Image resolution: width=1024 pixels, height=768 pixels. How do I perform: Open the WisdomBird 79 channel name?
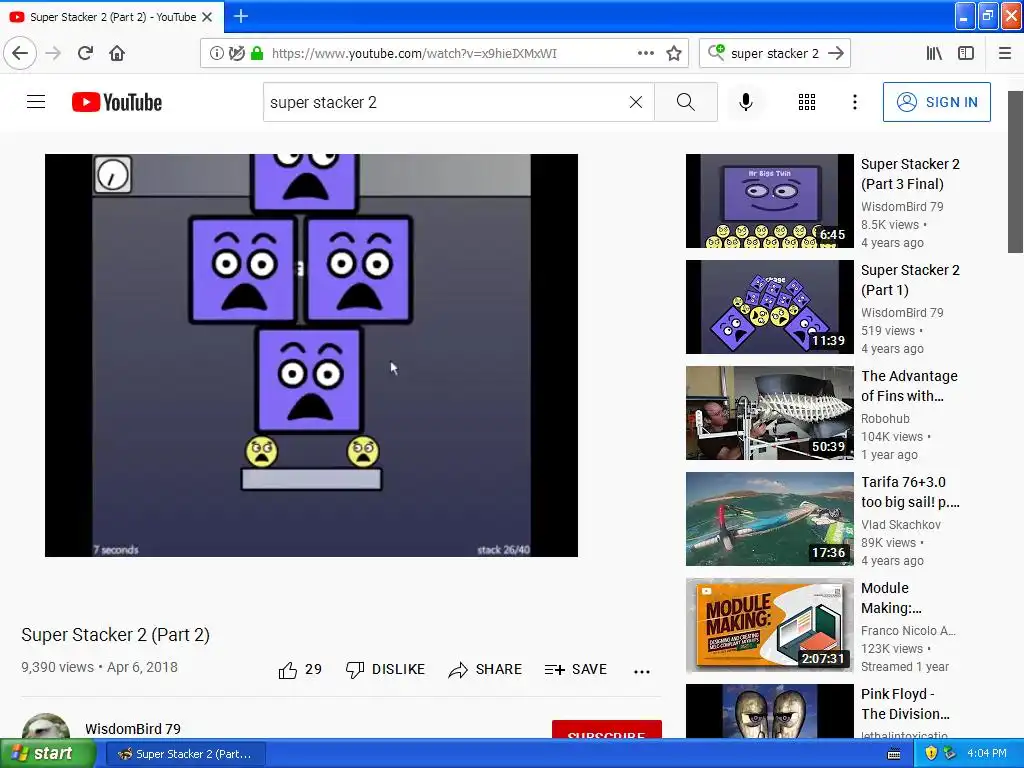point(133,729)
